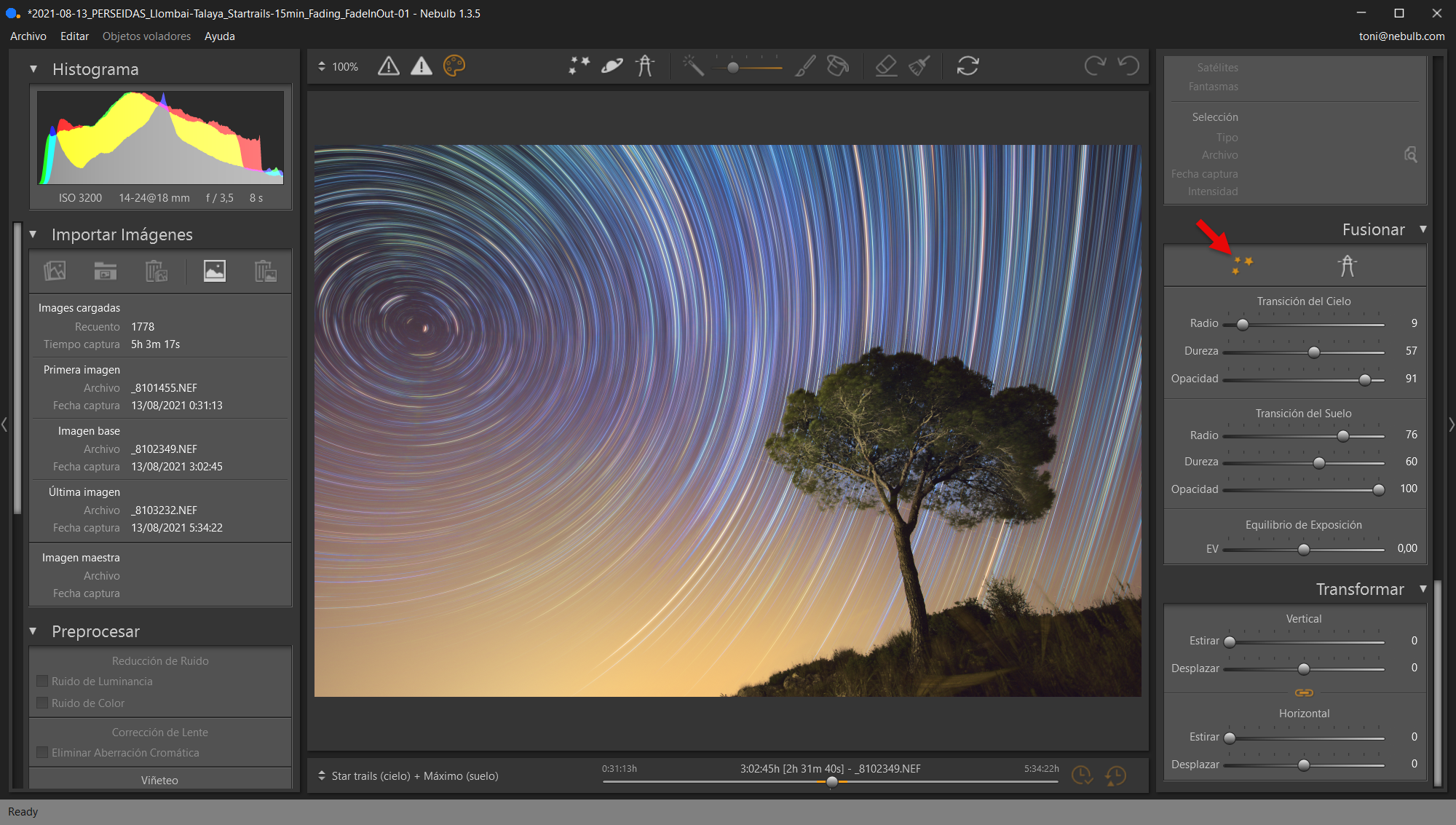
Task: Collapse the Preprocesar panel
Action: [x=33, y=631]
